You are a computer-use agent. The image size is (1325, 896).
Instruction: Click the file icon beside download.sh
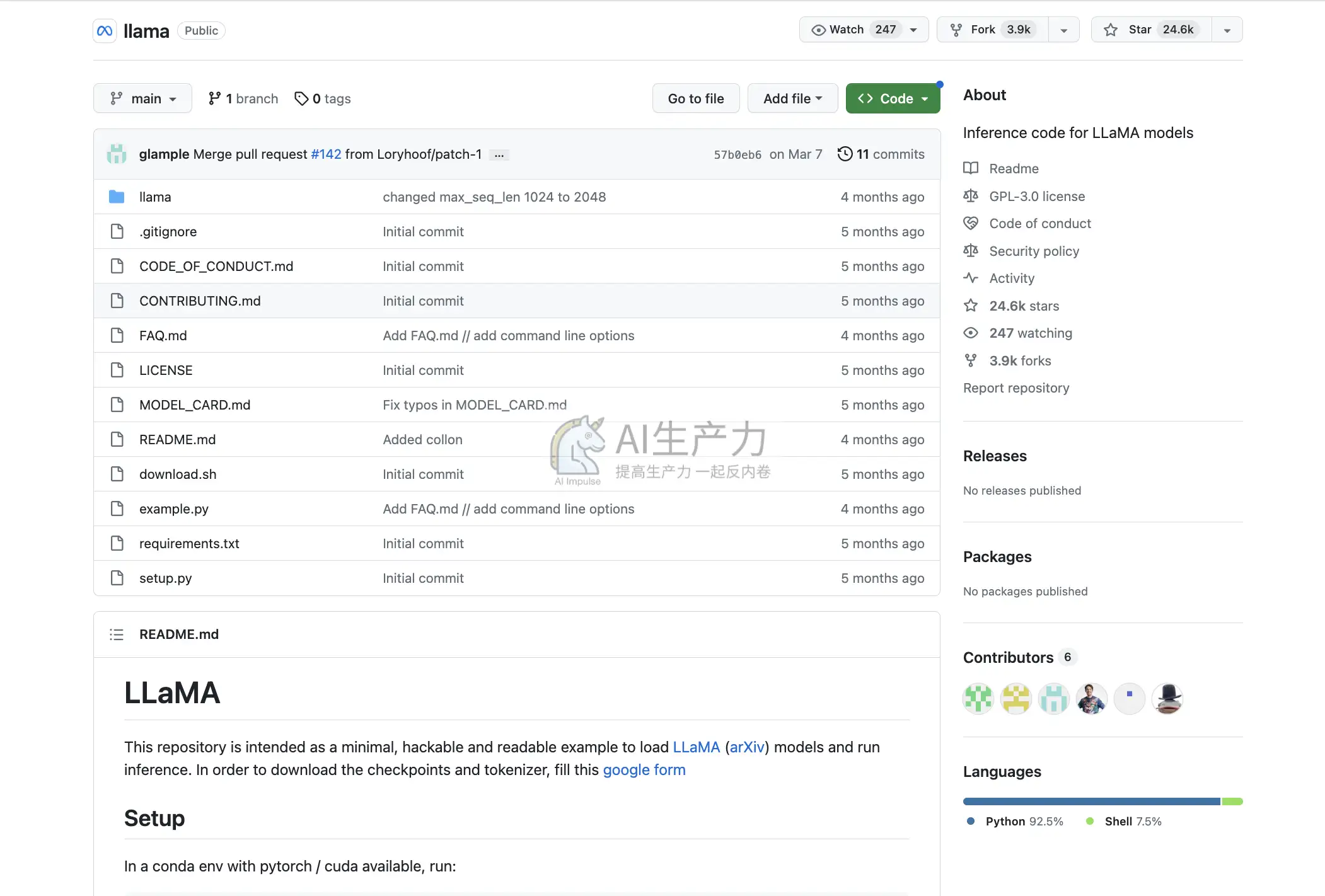[x=117, y=474]
